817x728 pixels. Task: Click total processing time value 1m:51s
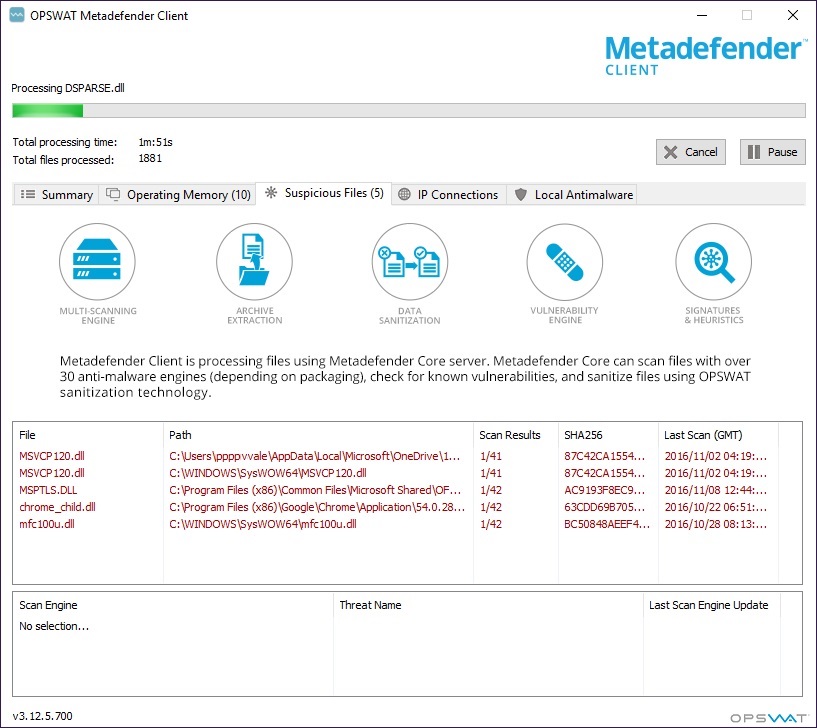click(x=155, y=142)
